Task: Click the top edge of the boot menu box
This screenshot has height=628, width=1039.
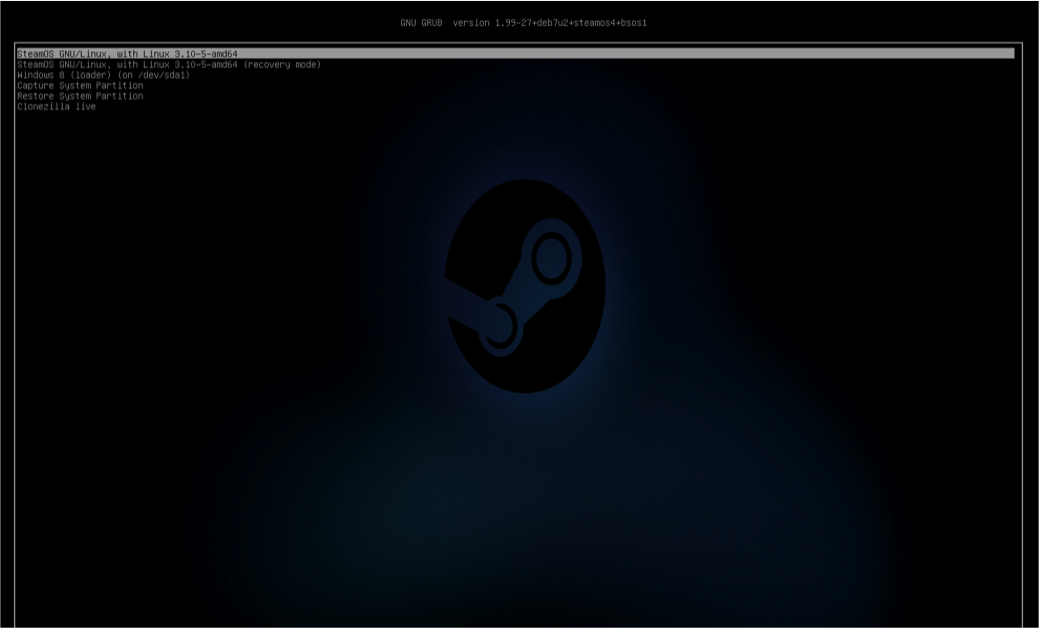Action: pos(500,45)
